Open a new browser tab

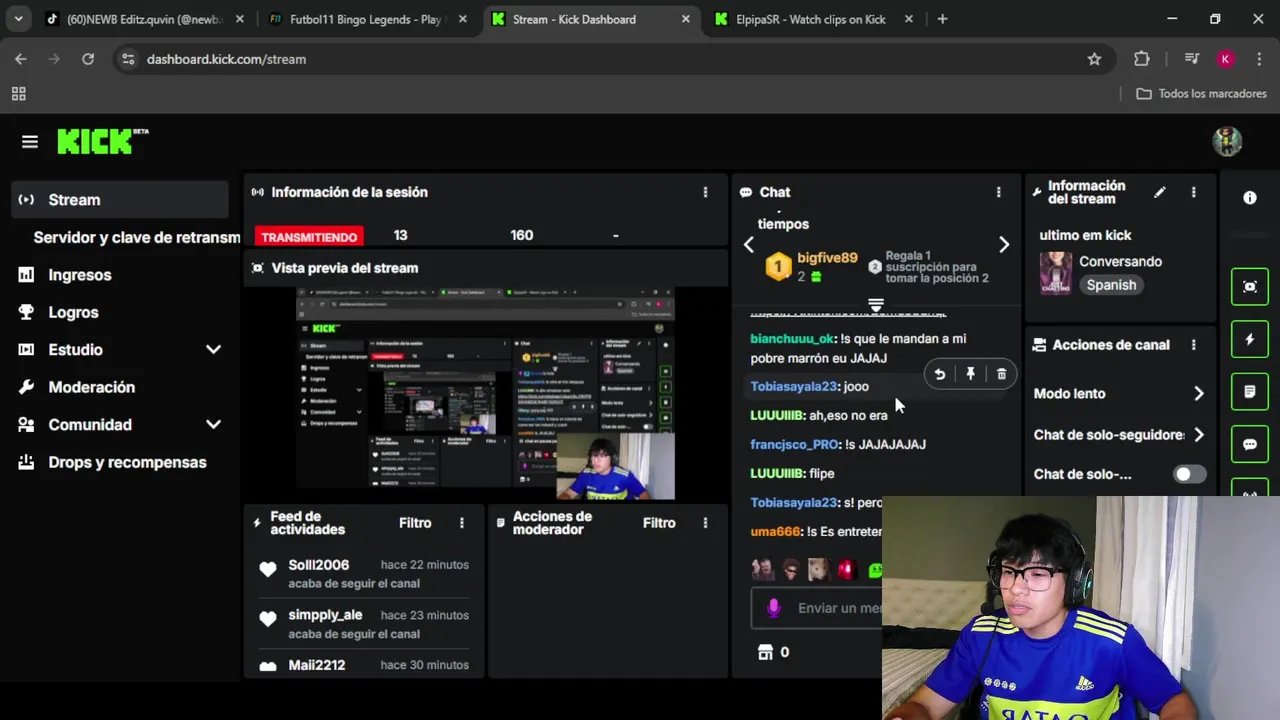942,19
